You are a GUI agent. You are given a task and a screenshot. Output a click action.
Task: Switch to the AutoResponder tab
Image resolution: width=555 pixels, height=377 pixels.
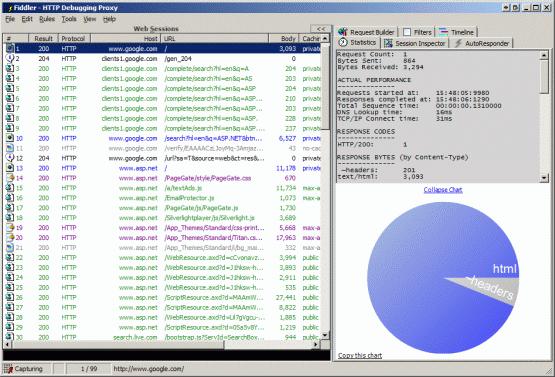[x=482, y=43]
